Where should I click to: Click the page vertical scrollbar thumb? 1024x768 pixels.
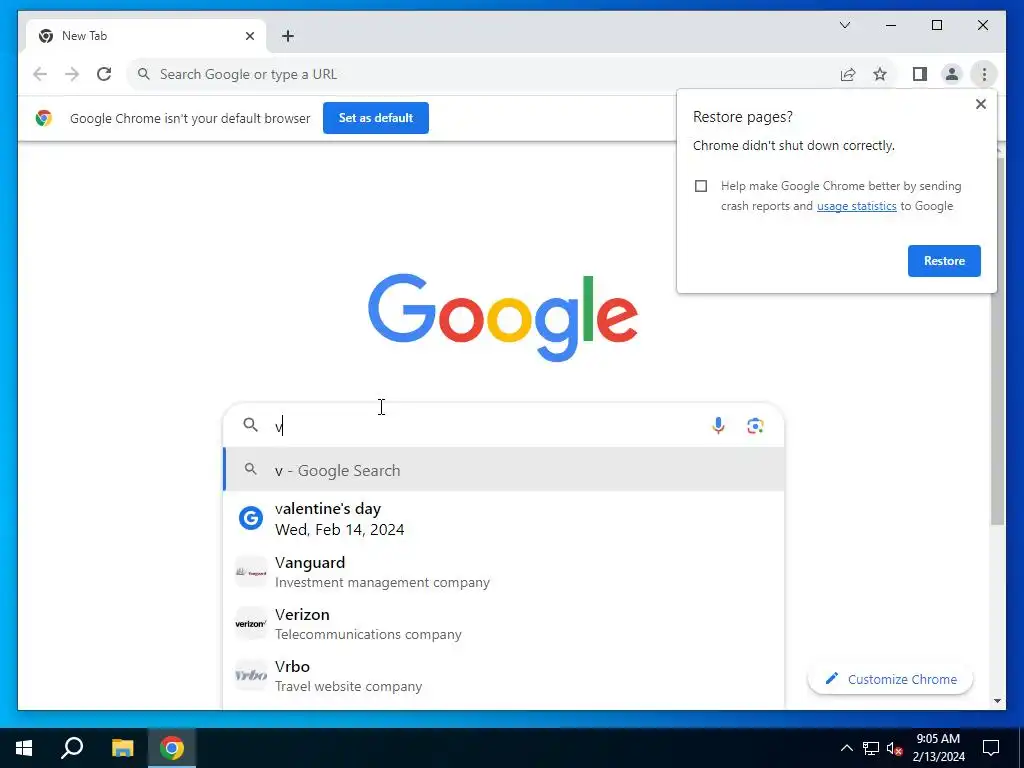(x=997, y=340)
